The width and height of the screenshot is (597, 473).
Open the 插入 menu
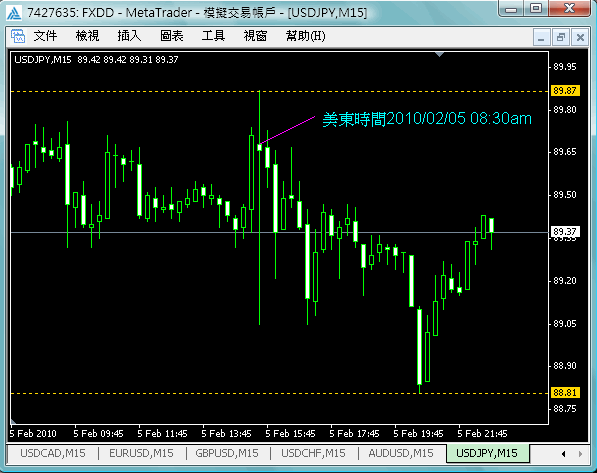[x=129, y=36]
